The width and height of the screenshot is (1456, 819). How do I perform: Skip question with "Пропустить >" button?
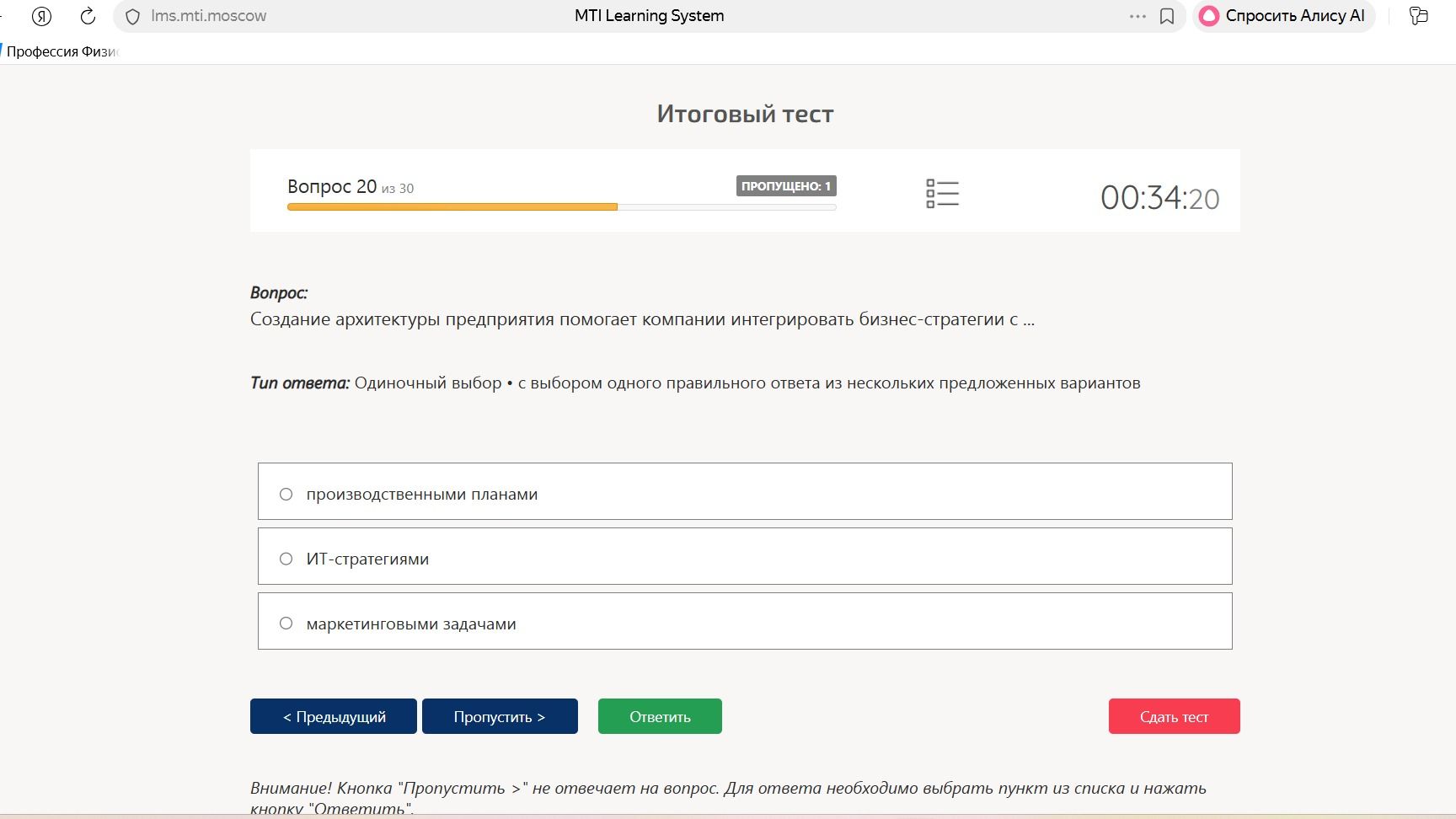click(x=500, y=716)
